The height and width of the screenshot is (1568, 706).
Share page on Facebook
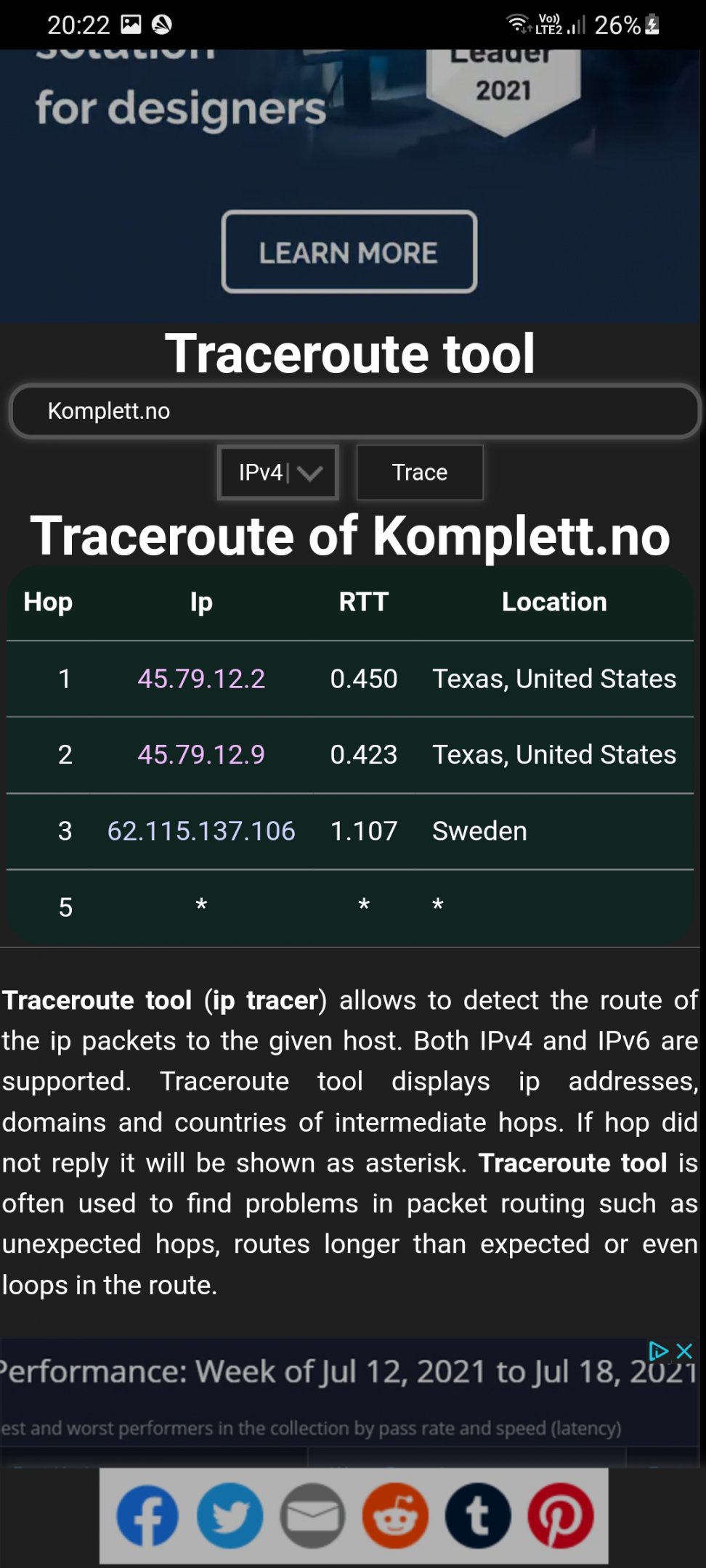(147, 1516)
